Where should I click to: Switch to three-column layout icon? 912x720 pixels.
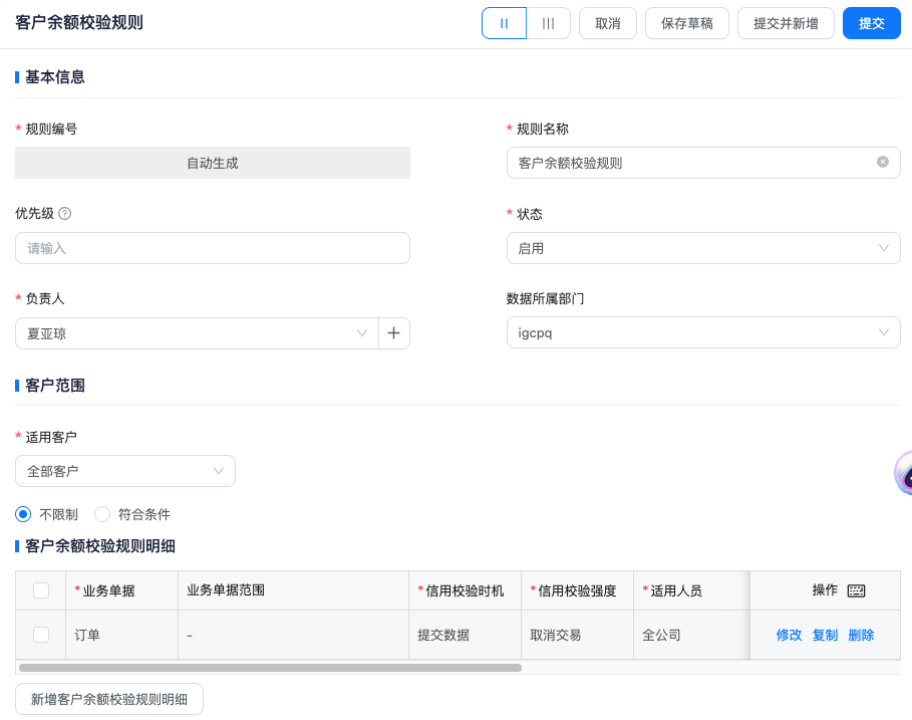(548, 23)
